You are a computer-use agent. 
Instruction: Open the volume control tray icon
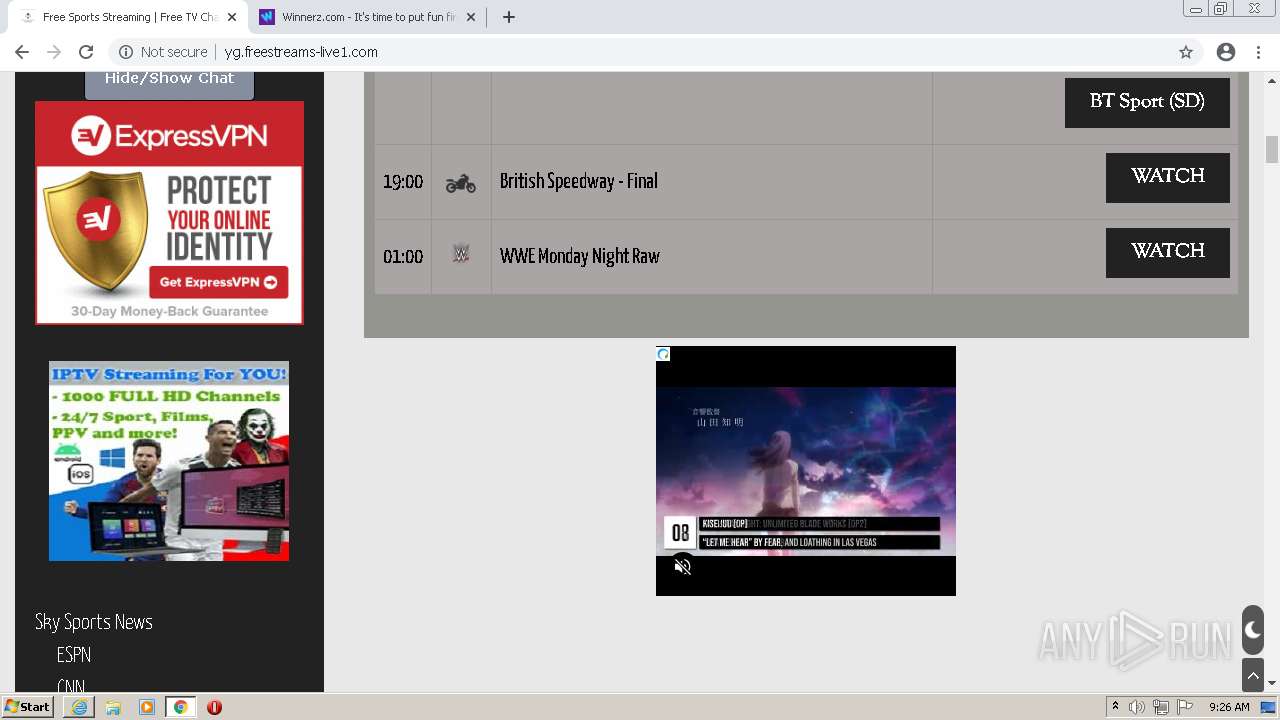[1137, 707]
